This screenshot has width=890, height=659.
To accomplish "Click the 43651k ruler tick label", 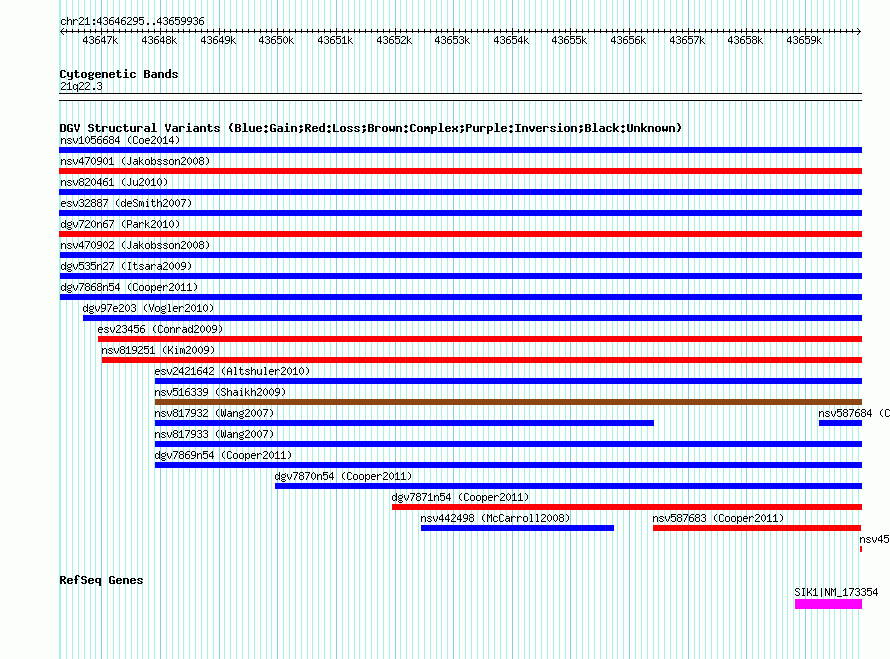I will pos(335,40).
